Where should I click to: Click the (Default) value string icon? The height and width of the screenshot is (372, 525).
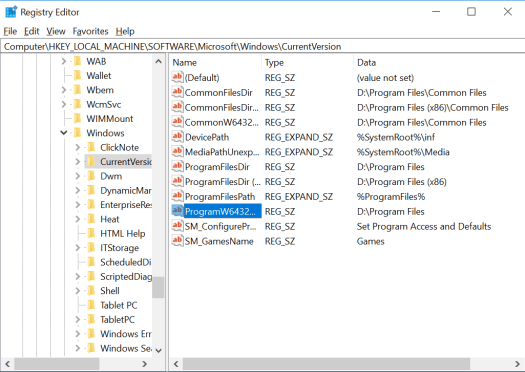(x=177, y=77)
